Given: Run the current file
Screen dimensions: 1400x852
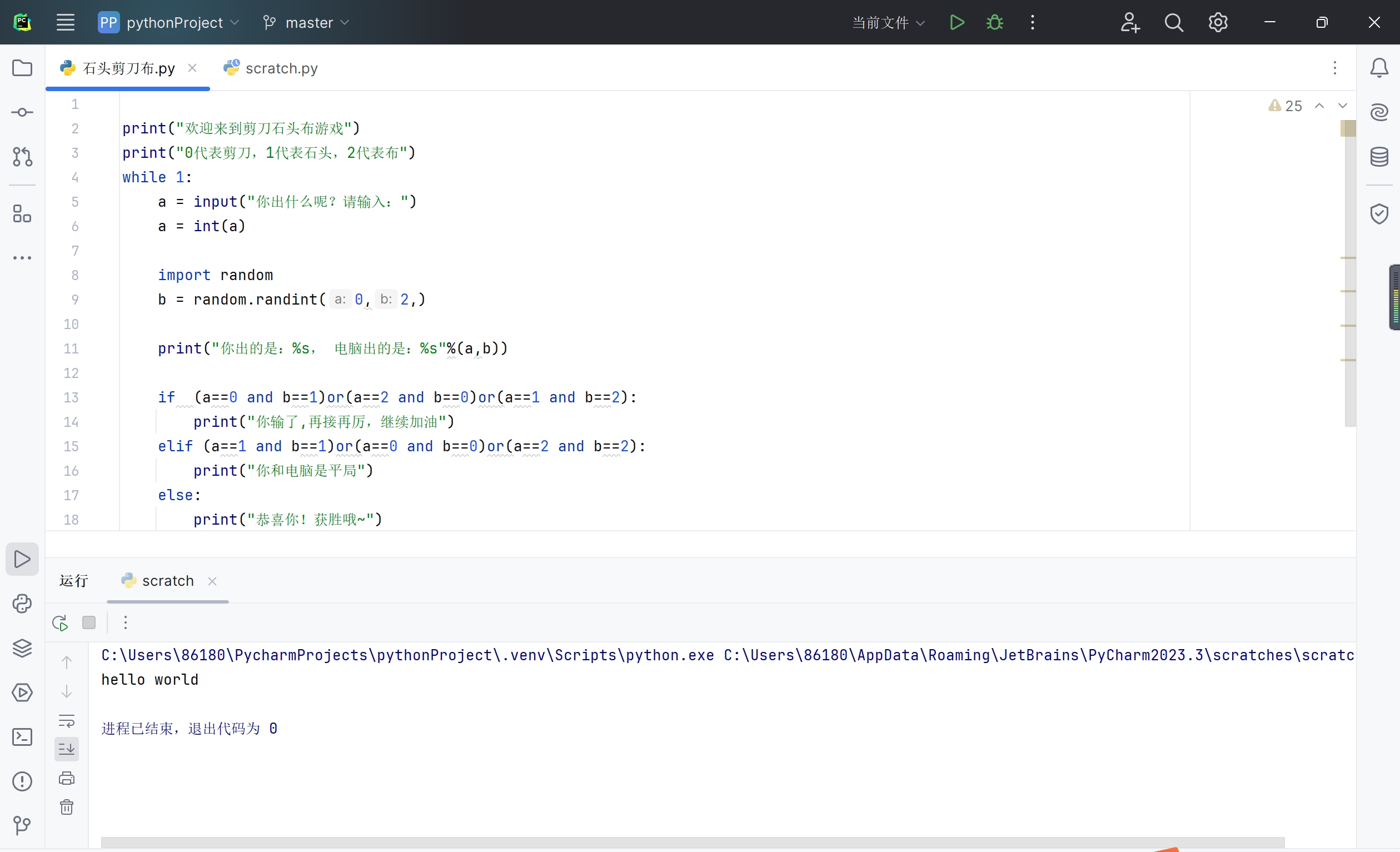Looking at the screenshot, I should pos(957,23).
